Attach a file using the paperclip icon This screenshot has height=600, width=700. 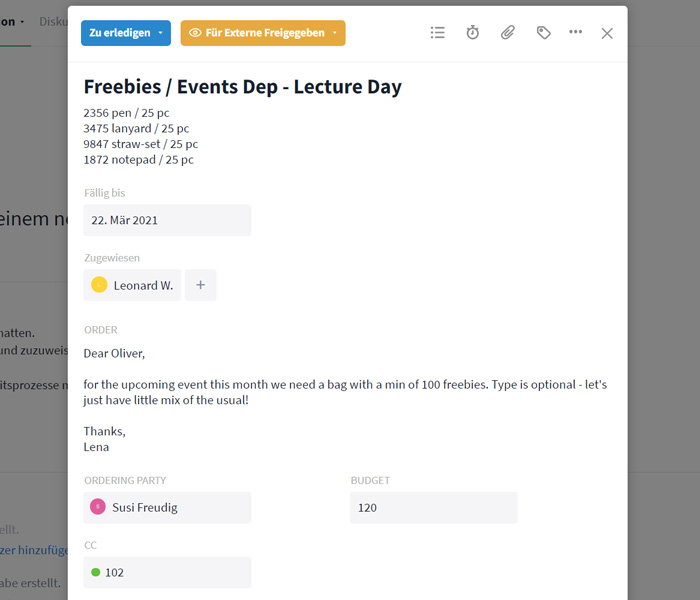pyautogui.click(x=508, y=33)
